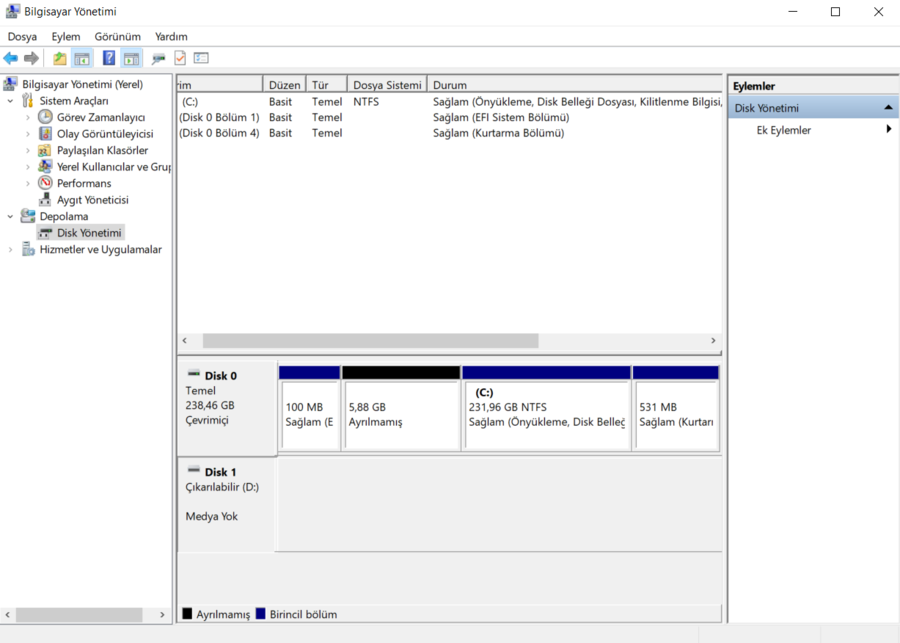
Task: Click the console tree horizontal scrollbar thumb
Action: pos(79,615)
